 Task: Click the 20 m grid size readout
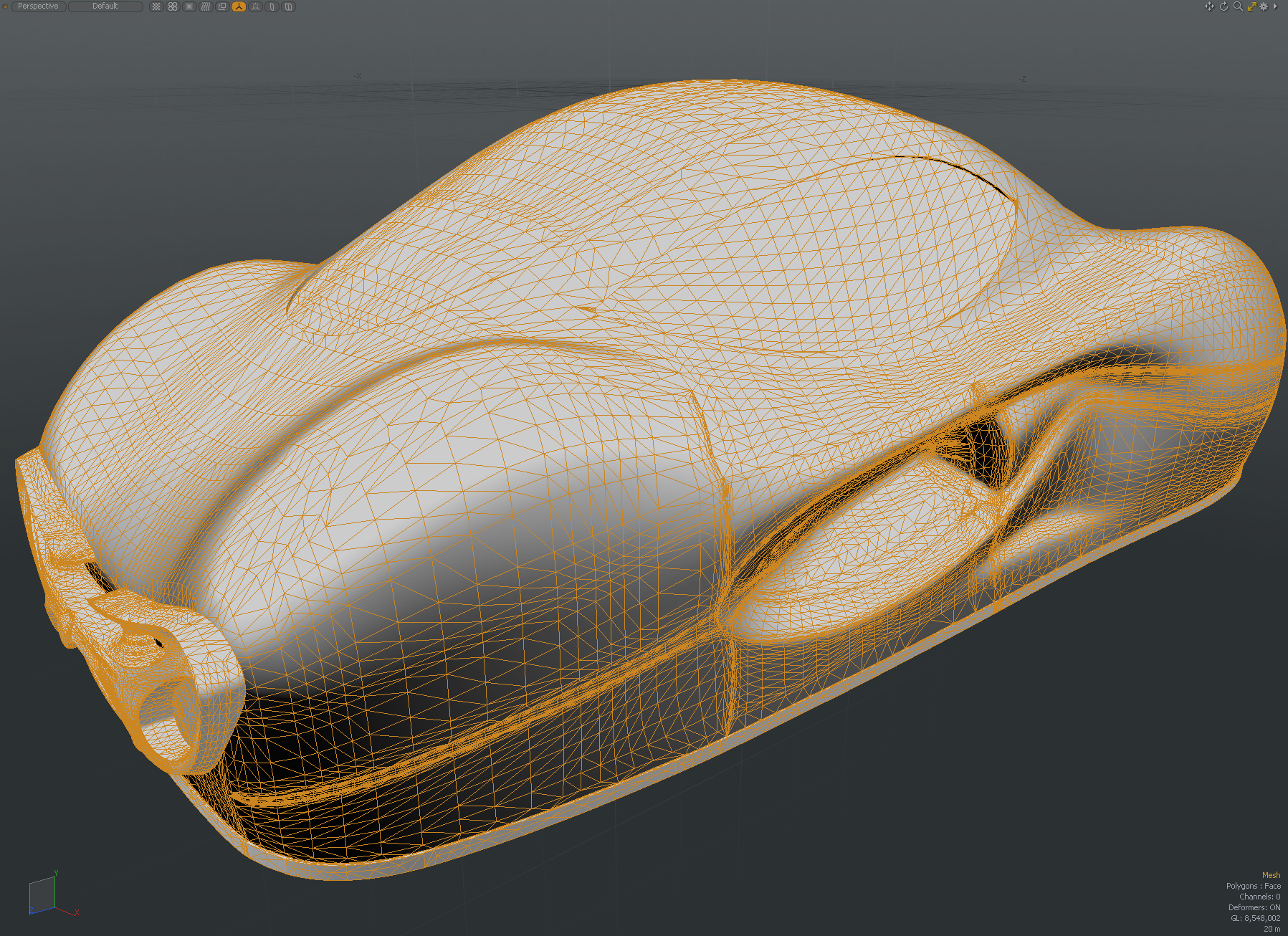[1272, 929]
